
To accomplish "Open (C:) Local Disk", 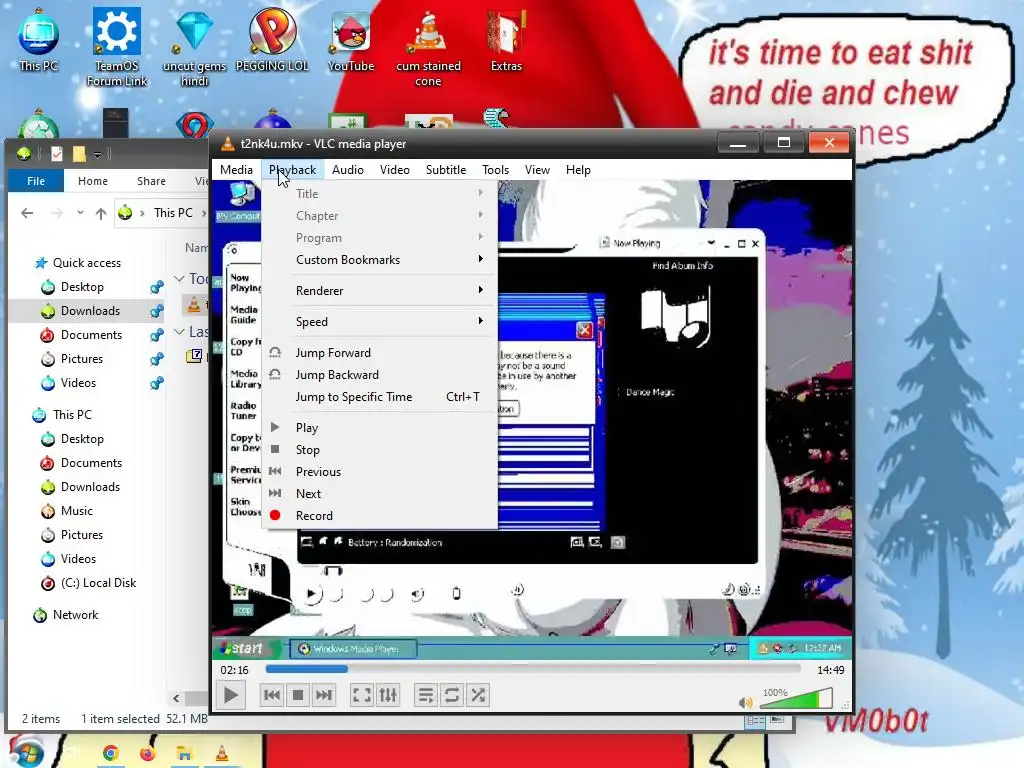I will [x=98, y=583].
